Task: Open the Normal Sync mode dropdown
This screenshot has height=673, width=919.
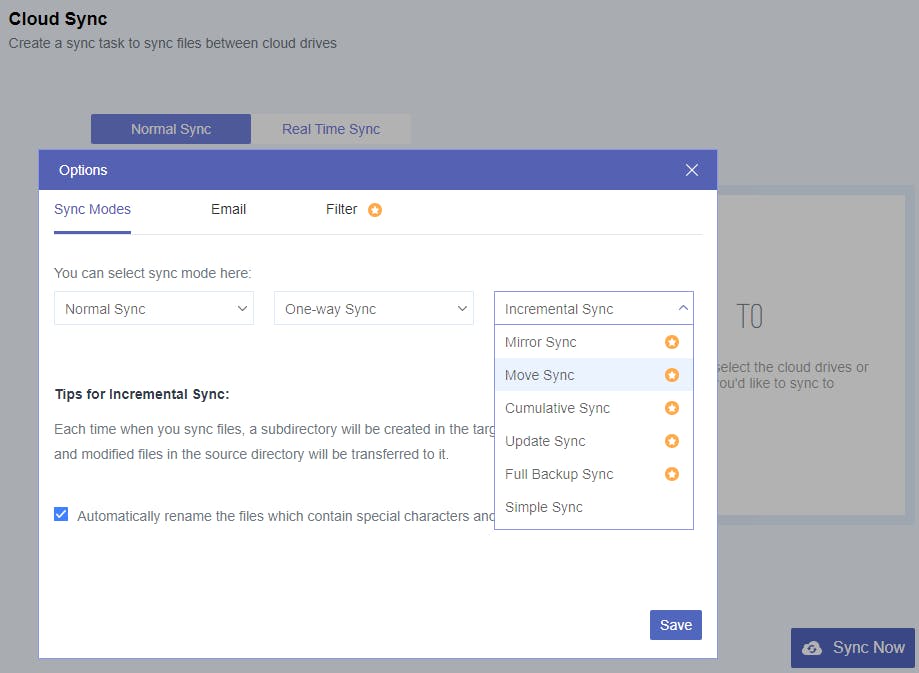Action: 154,309
